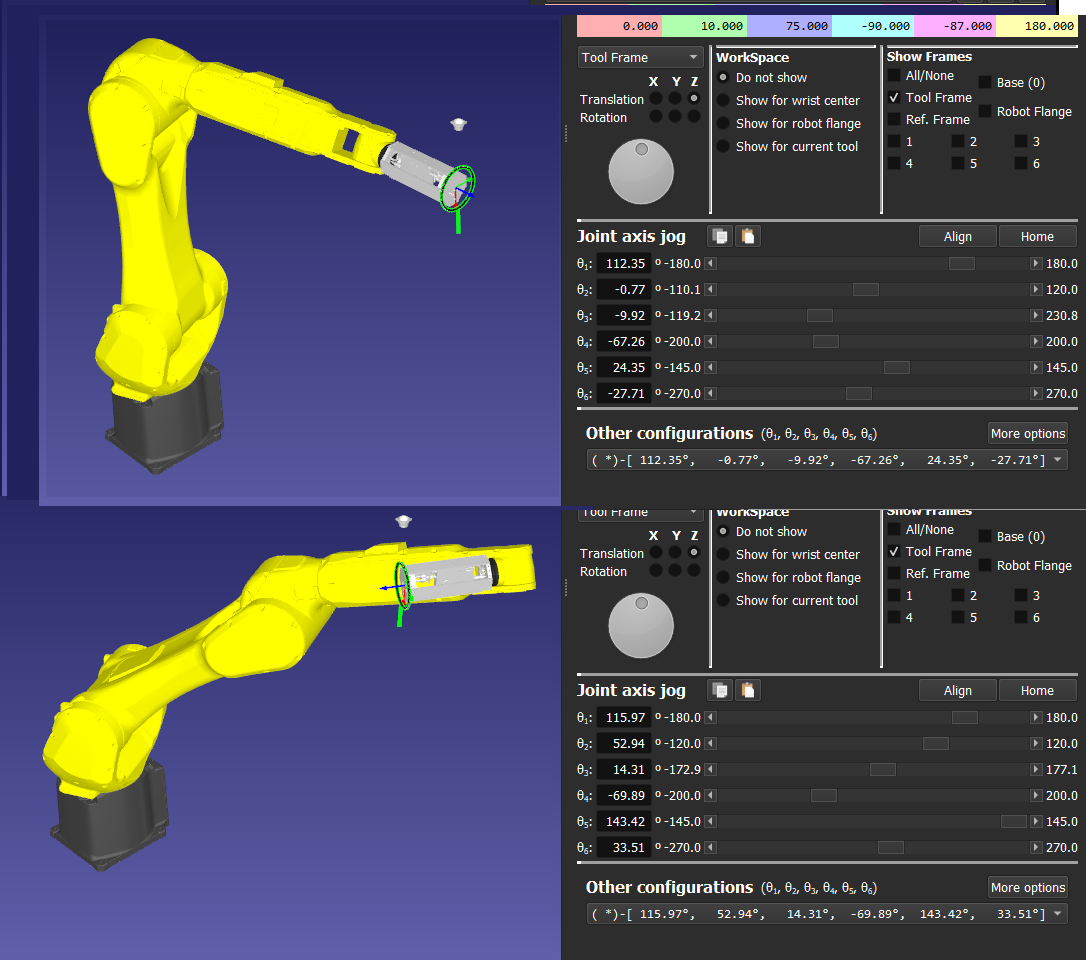The image size is (1086, 960).
Task: Uncheck Tool Frame checkbox in upper panel
Action: click(894, 97)
